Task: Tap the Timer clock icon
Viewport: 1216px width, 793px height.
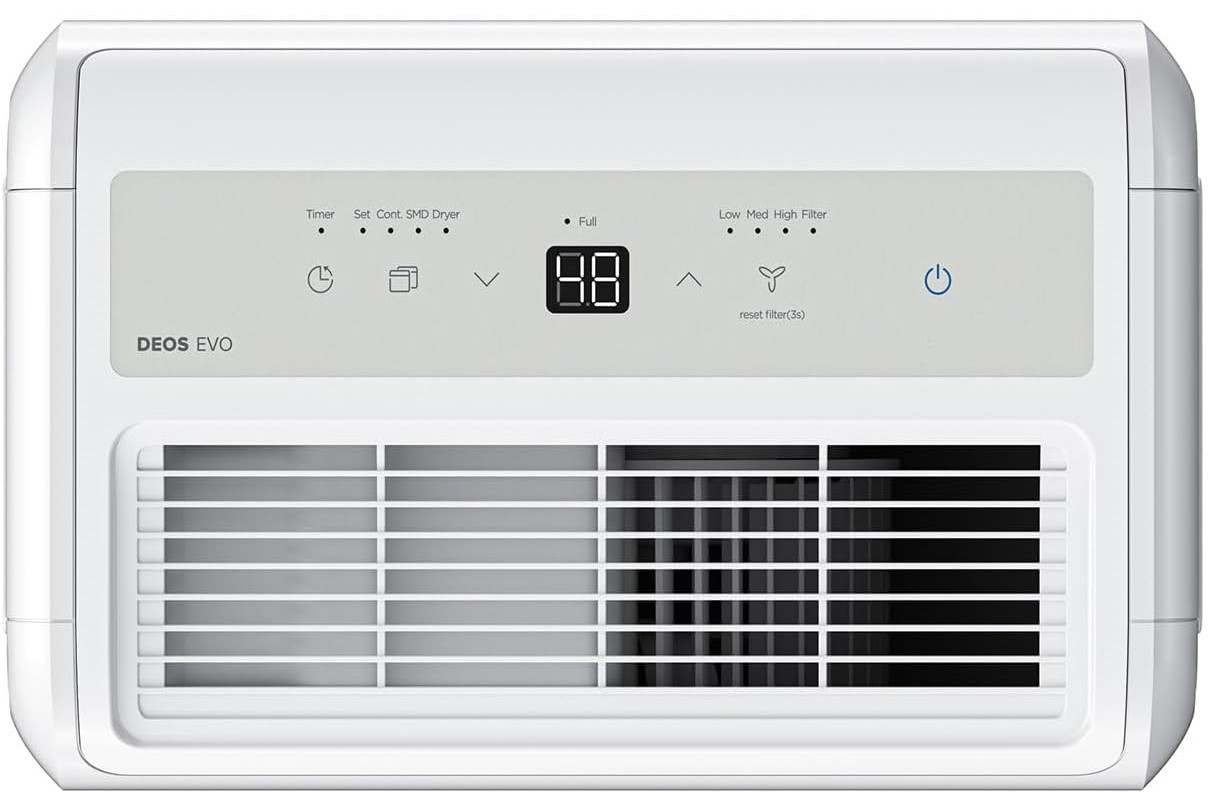Action: point(320,279)
